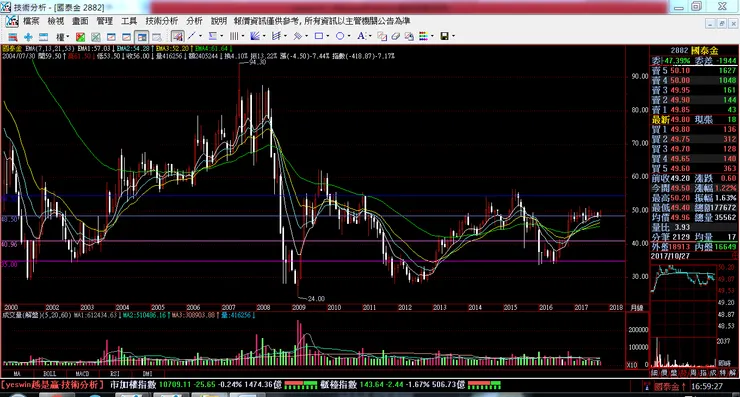Open dropdown arrow next to rectangle tool
The image size is (740, 397).
[328, 36]
